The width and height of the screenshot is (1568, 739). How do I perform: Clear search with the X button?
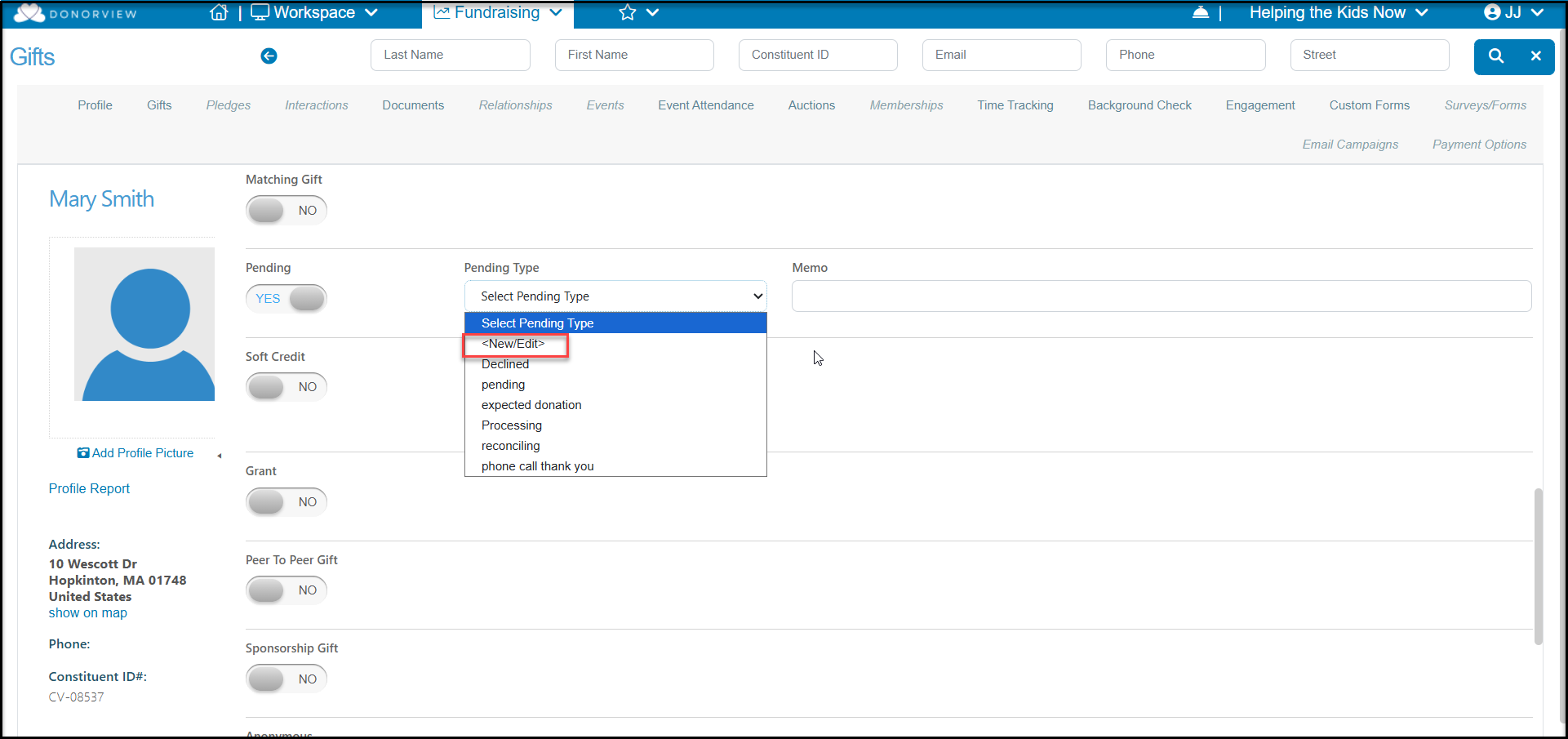(x=1535, y=56)
